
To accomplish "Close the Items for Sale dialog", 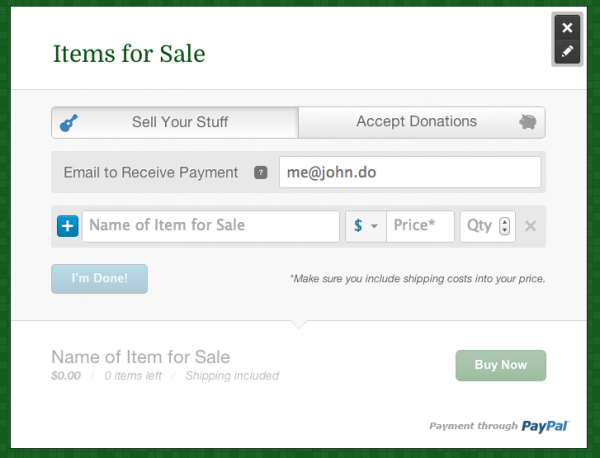I will (567, 28).
